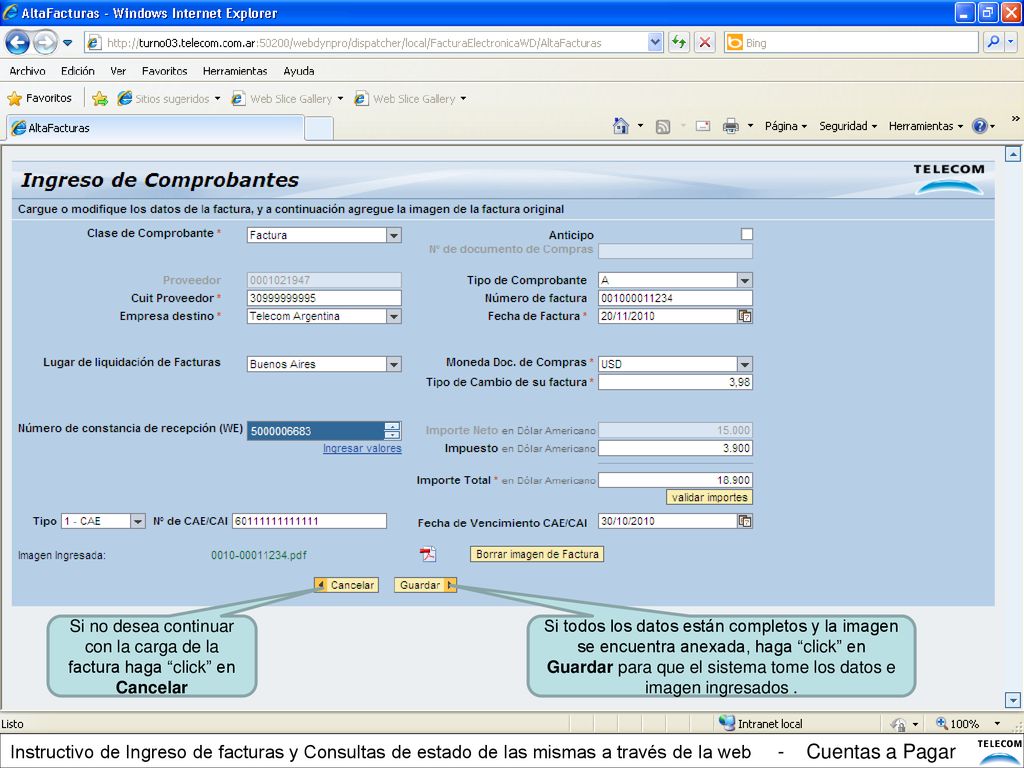
Task: Click the browser Forward arrow button
Action: pyautogui.click(x=45, y=43)
